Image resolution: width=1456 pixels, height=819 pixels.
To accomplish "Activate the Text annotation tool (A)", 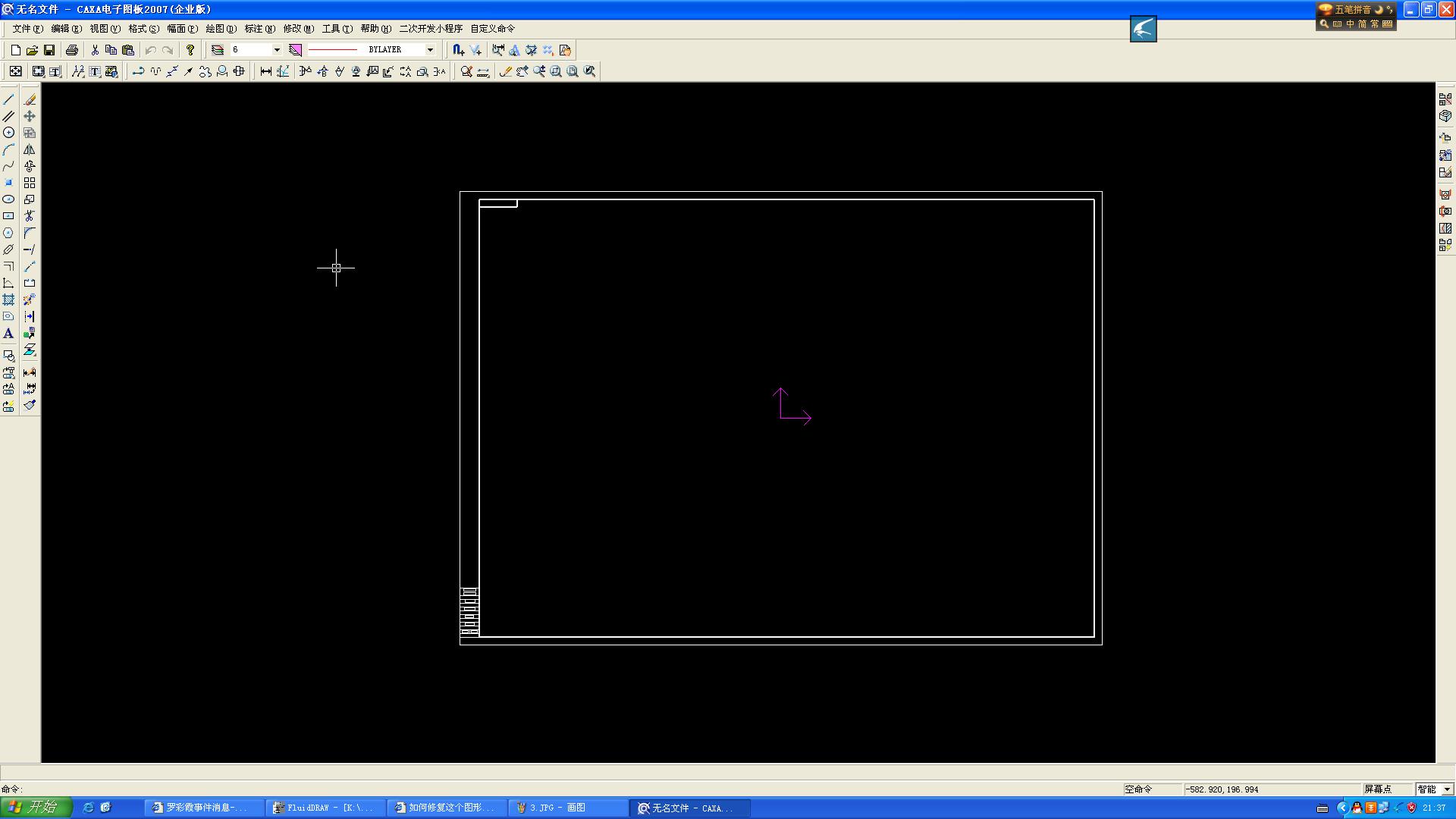I will [x=8, y=334].
